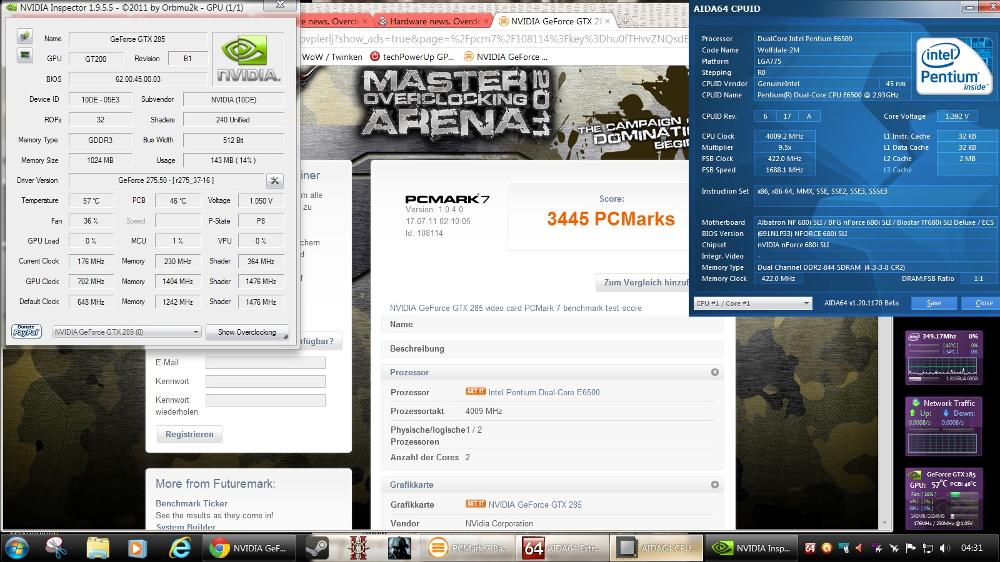Open driver profile settings (wrench icon)
The height and width of the screenshot is (562, 1000).
click(275, 181)
